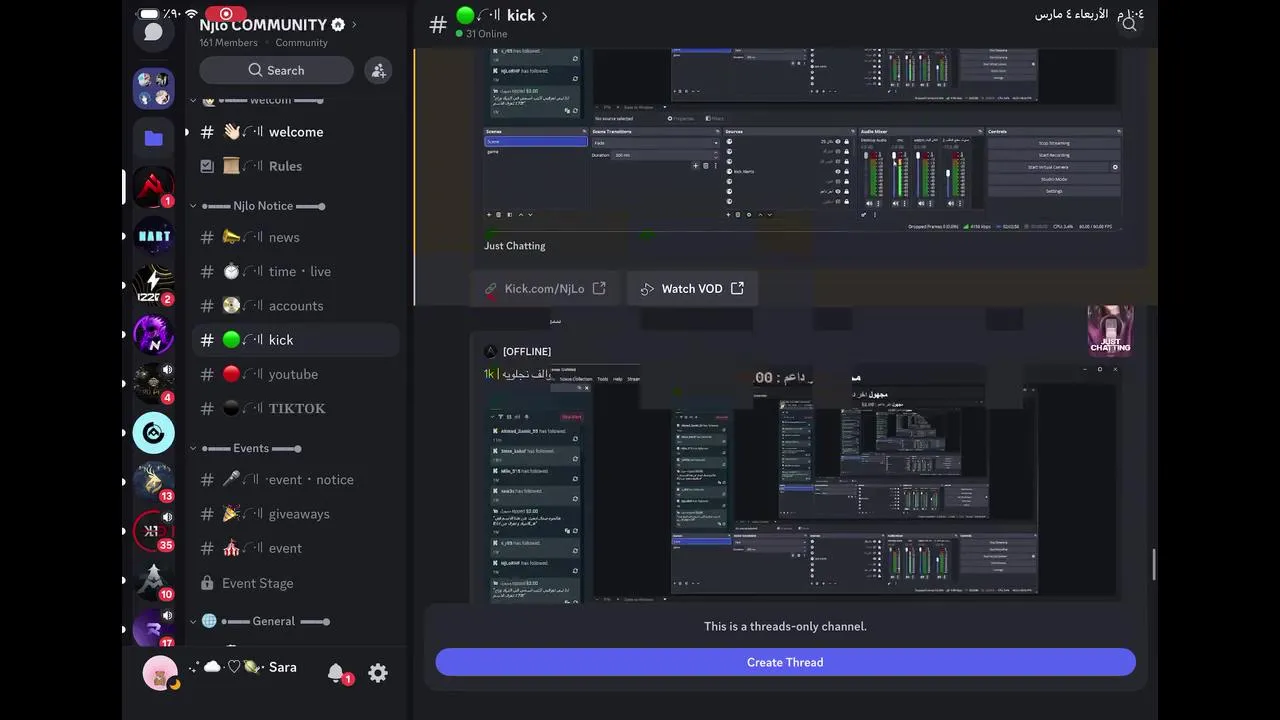The height and width of the screenshot is (720, 1280).
Task: Open the welcome channel
Action: 295,132
